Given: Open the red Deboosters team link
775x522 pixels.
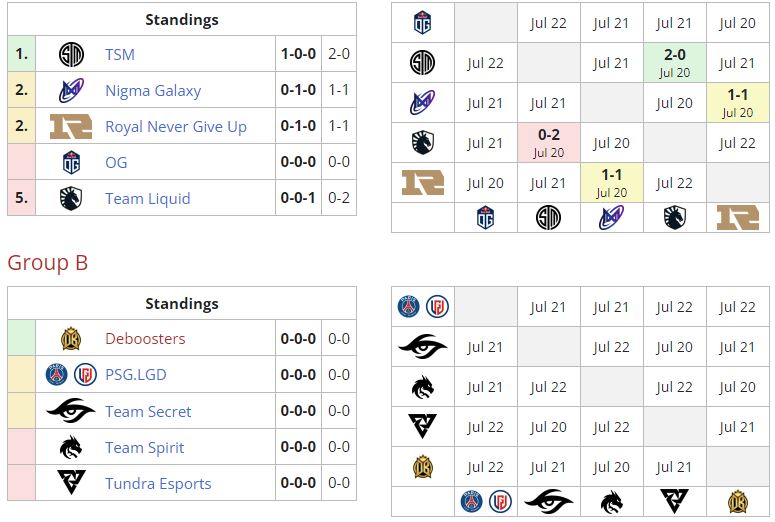Looking at the screenshot, I should (x=145, y=339).
